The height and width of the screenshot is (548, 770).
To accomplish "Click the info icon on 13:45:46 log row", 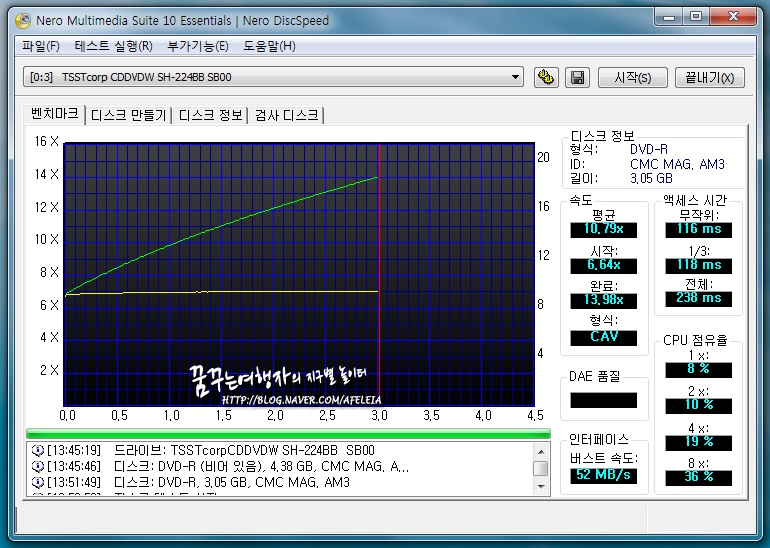I will [x=37, y=466].
